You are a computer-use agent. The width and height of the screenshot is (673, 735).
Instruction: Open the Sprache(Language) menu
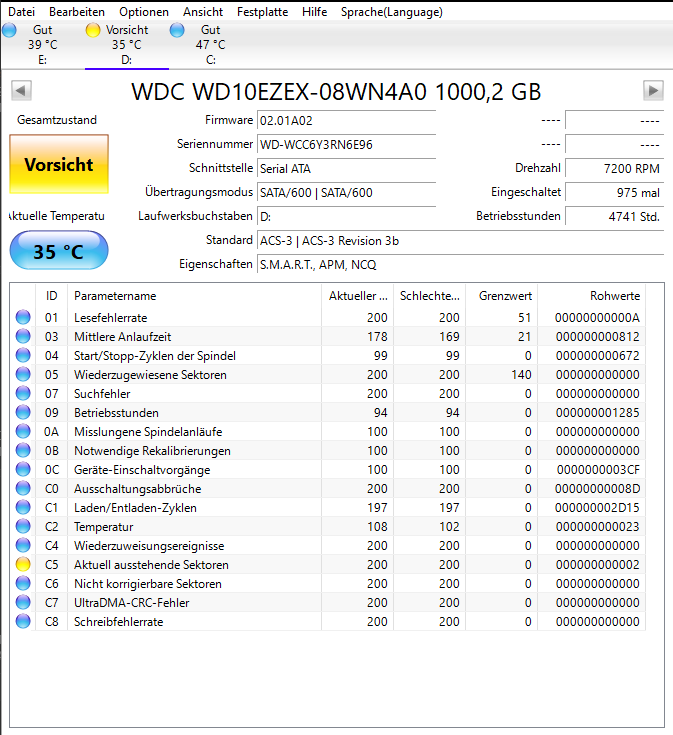click(x=392, y=12)
